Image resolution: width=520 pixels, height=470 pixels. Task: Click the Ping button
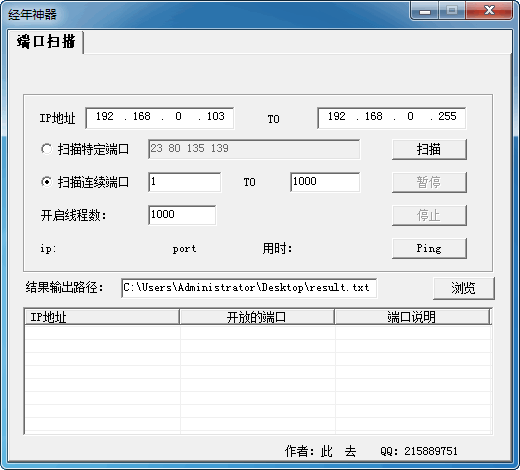coord(429,248)
